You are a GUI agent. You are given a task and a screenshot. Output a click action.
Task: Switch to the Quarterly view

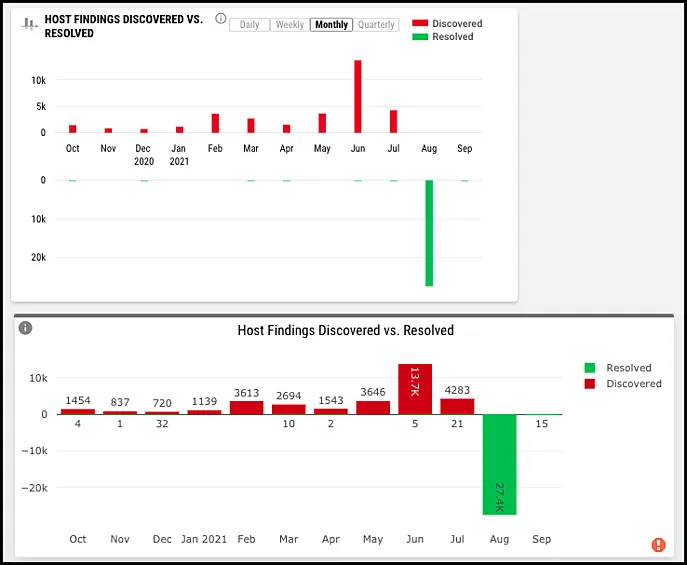(x=376, y=25)
